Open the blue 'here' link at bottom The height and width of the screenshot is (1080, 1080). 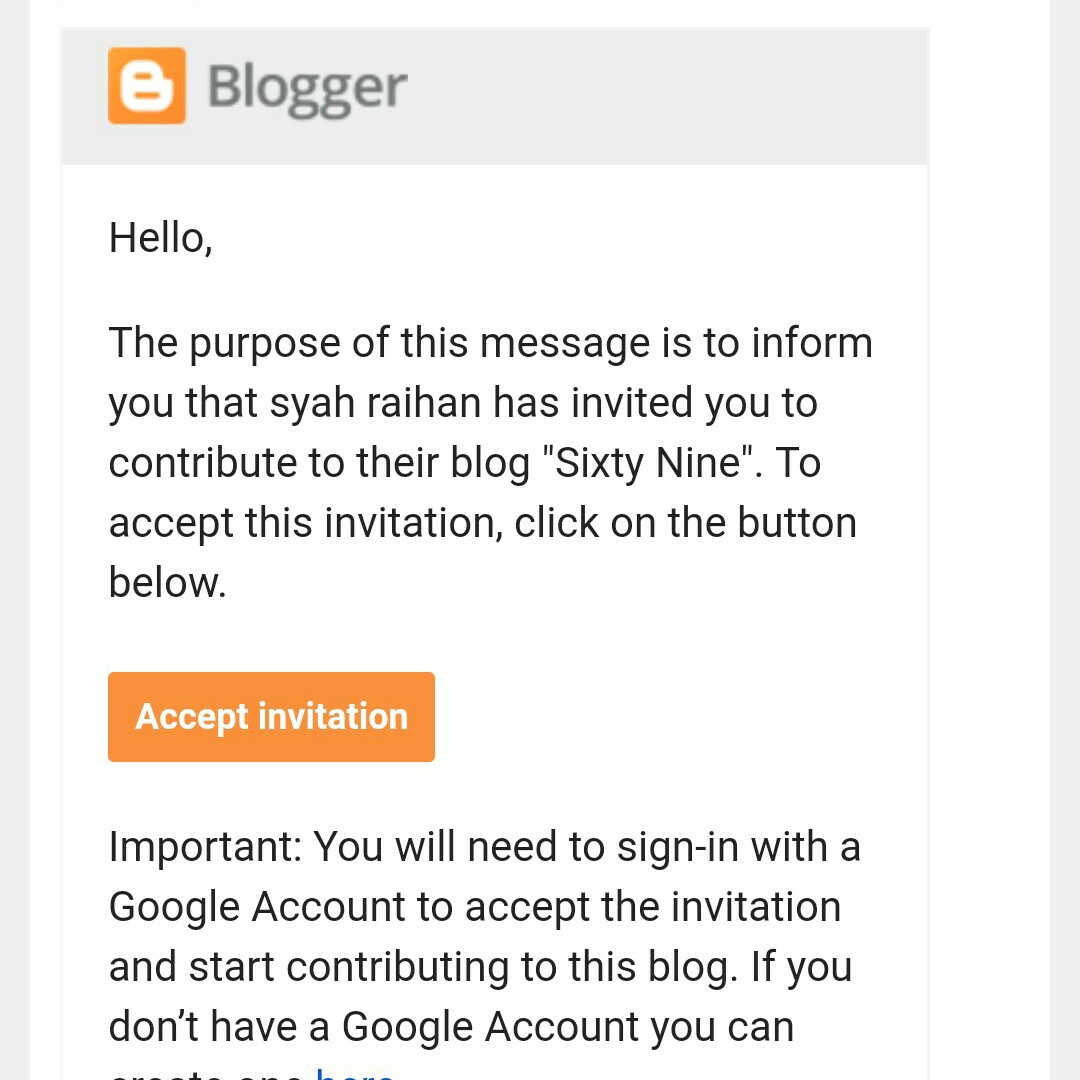354,1073
